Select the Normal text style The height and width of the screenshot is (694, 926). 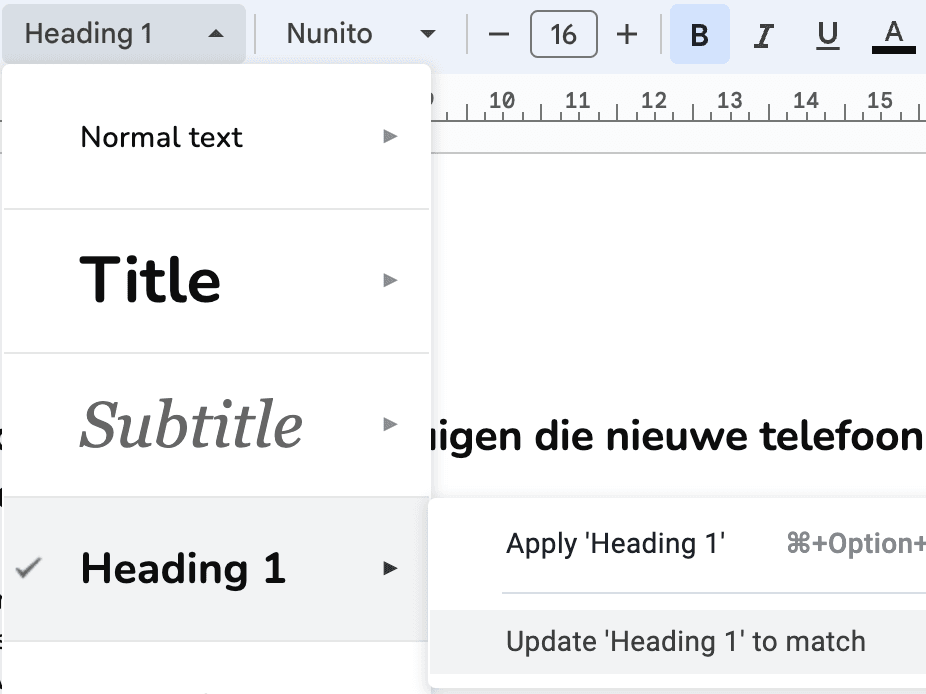point(162,137)
